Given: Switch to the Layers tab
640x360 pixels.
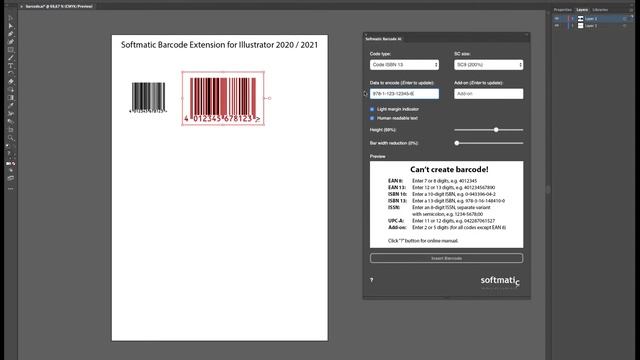Looking at the screenshot, I should [x=582, y=10].
